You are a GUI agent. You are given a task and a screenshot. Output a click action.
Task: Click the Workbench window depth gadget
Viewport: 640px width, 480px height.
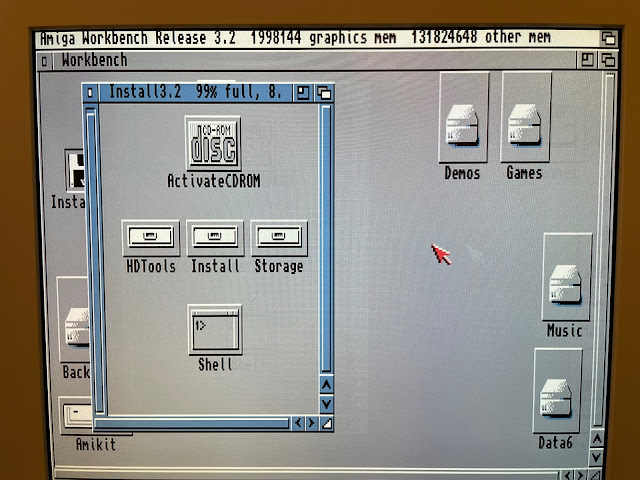(x=608, y=60)
